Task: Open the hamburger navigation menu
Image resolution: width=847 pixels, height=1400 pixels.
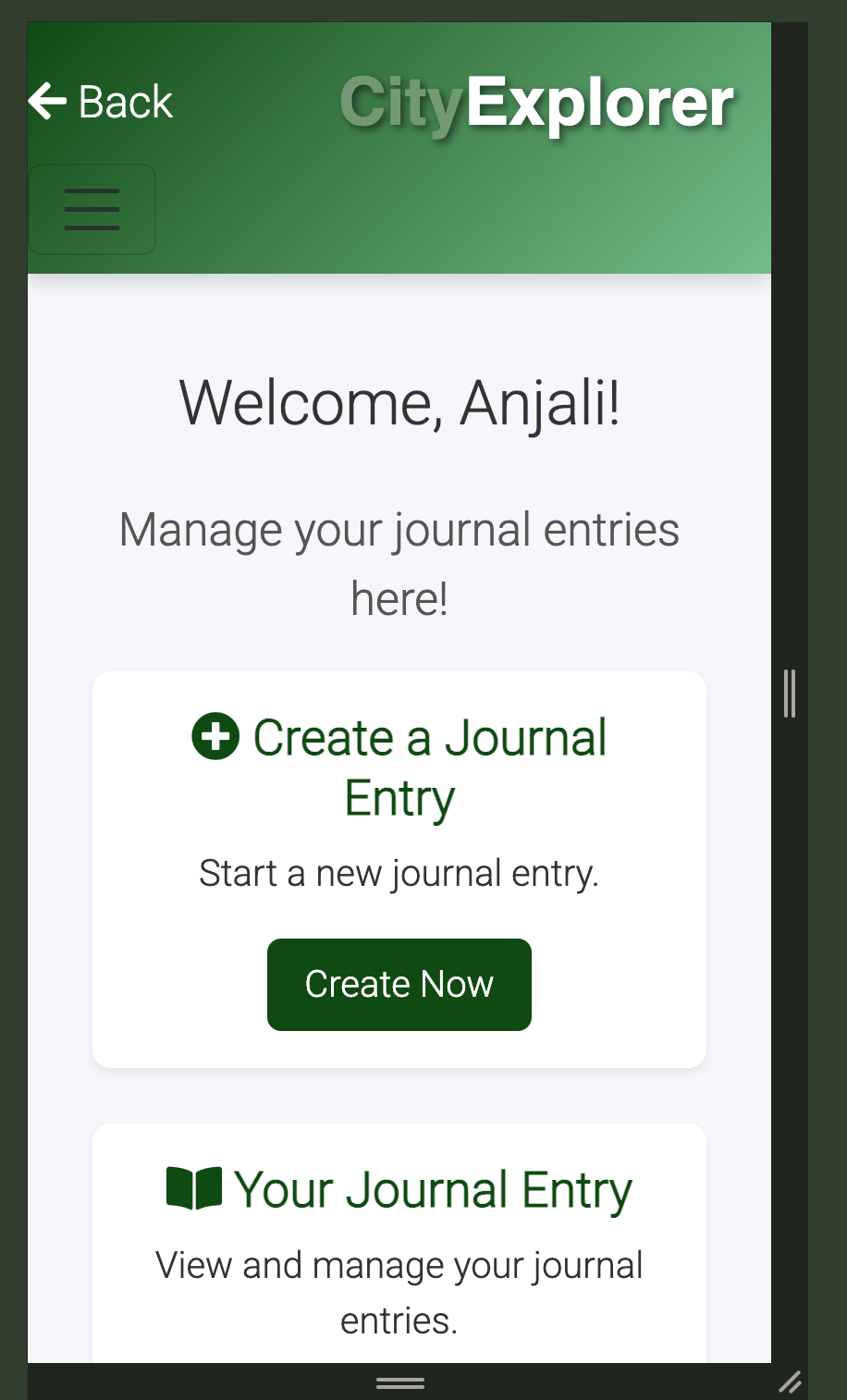Action: click(x=92, y=209)
